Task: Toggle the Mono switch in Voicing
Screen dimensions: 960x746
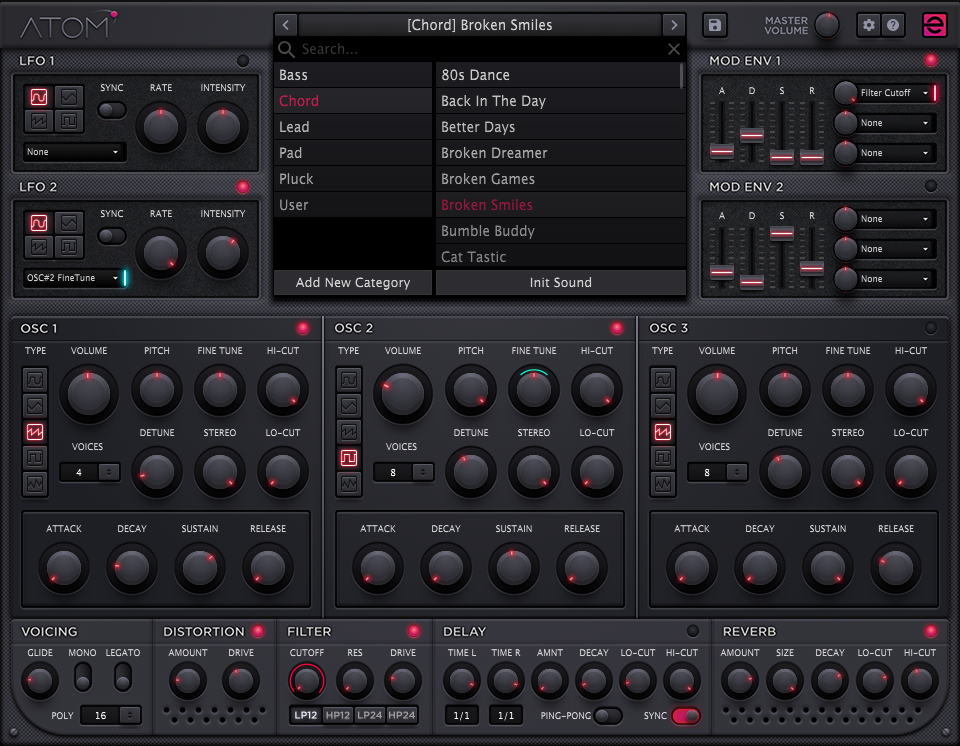Action: [83, 677]
